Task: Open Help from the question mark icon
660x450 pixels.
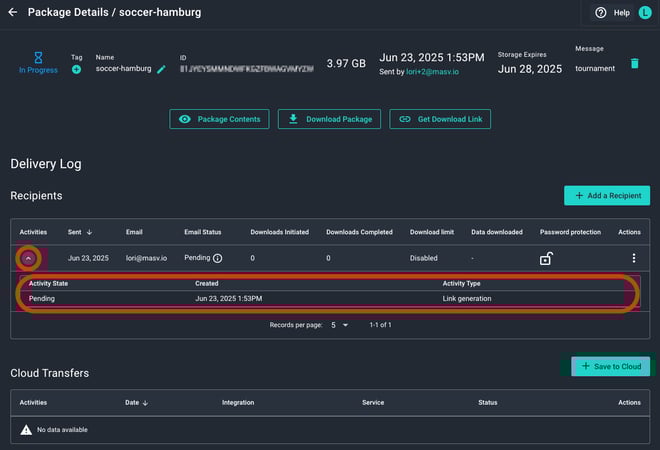Action: [601, 13]
